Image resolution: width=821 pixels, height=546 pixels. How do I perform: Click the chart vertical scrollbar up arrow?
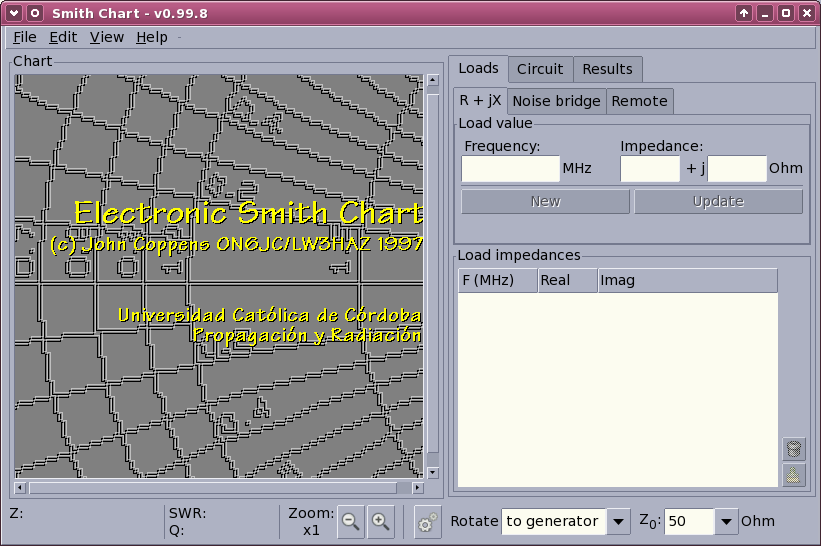(x=432, y=80)
